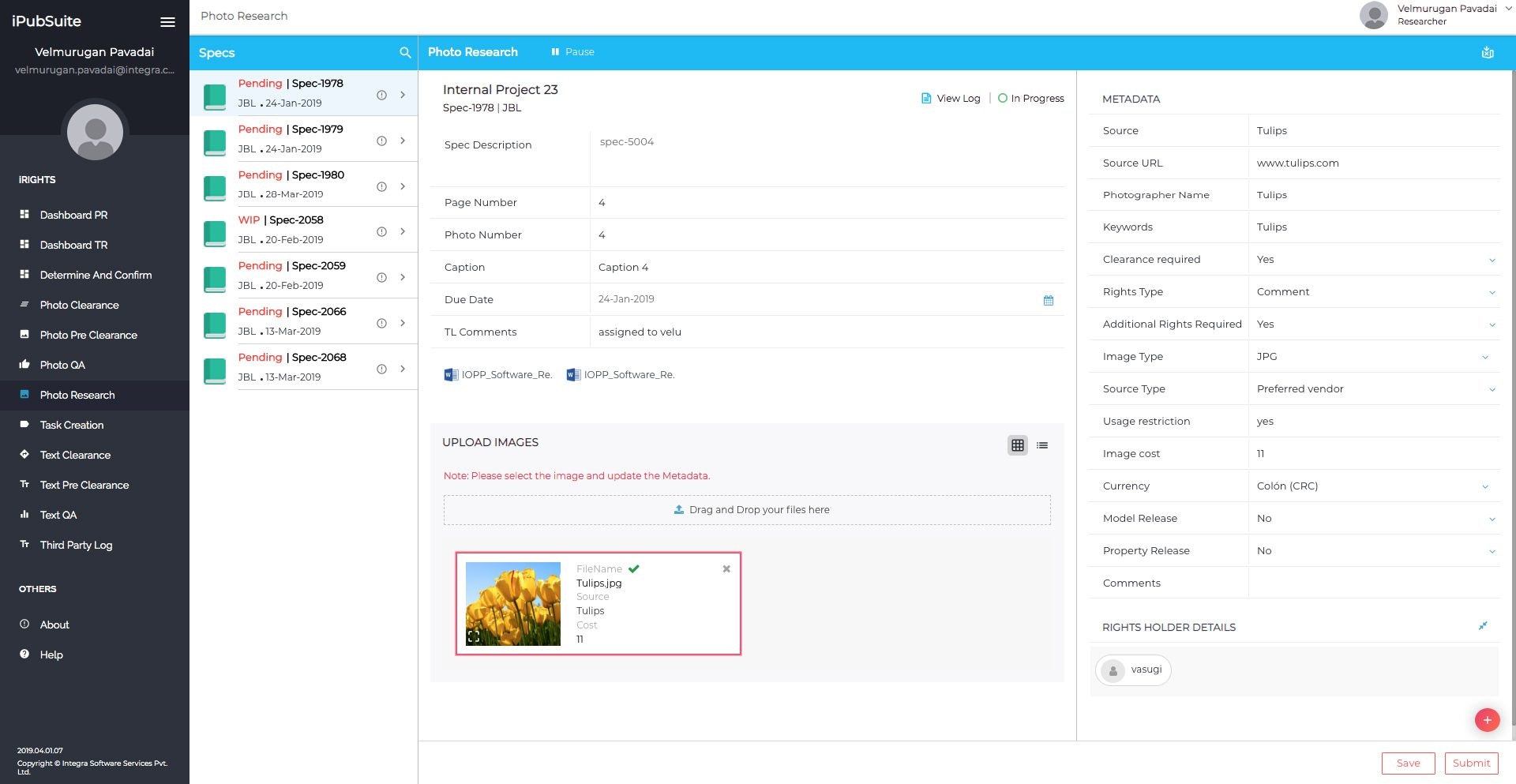Open the About page
Image resolution: width=1516 pixels, height=784 pixels.
[x=95, y=625]
